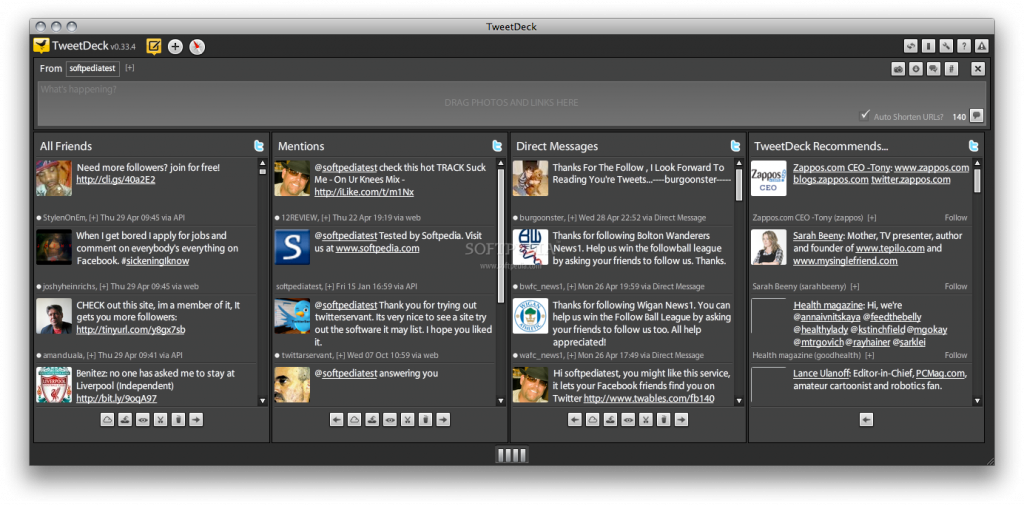This screenshot has width=1024, height=506.
Task: Toggle the eye icon under Mentions column
Action: point(390,420)
